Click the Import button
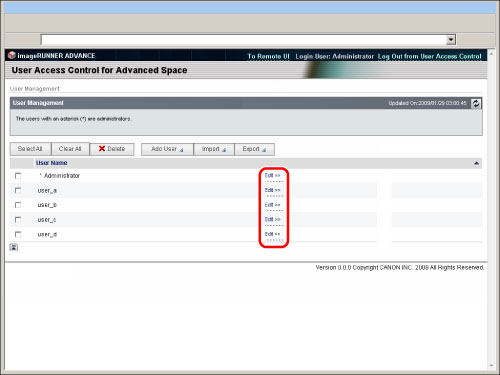500x375 pixels. click(214, 149)
